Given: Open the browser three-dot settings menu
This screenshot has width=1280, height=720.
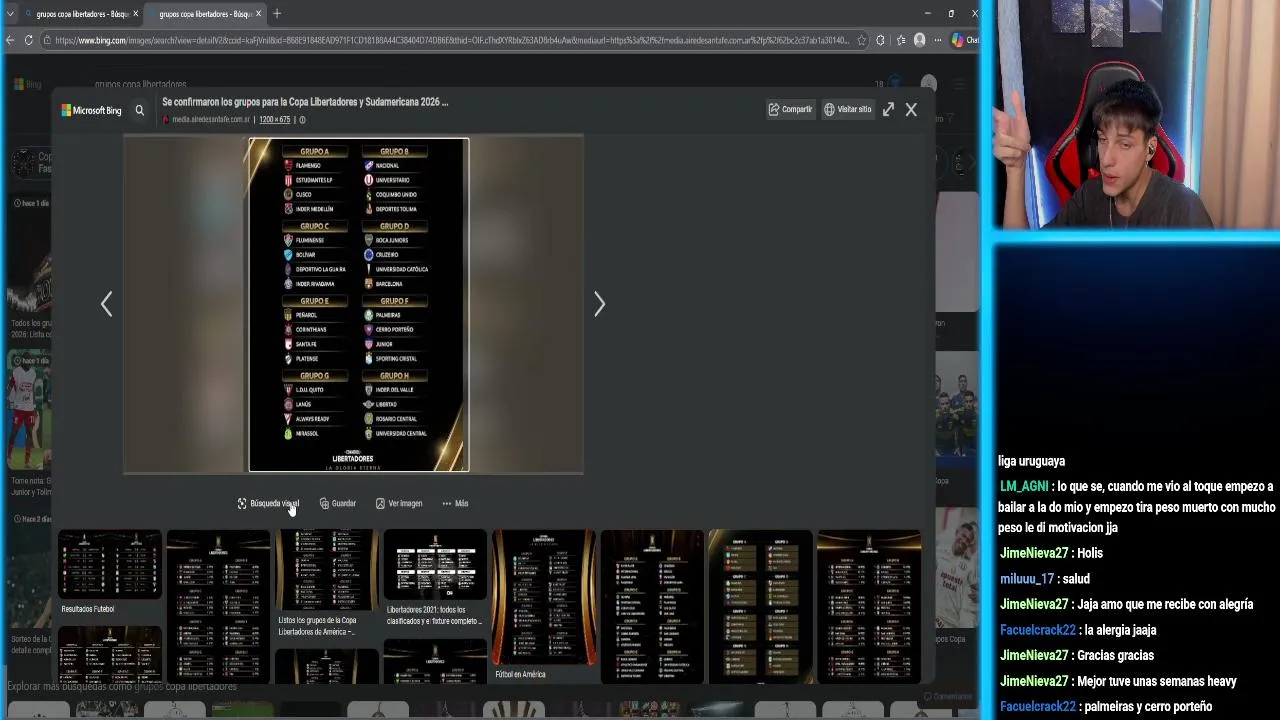Looking at the screenshot, I should pos(937,40).
